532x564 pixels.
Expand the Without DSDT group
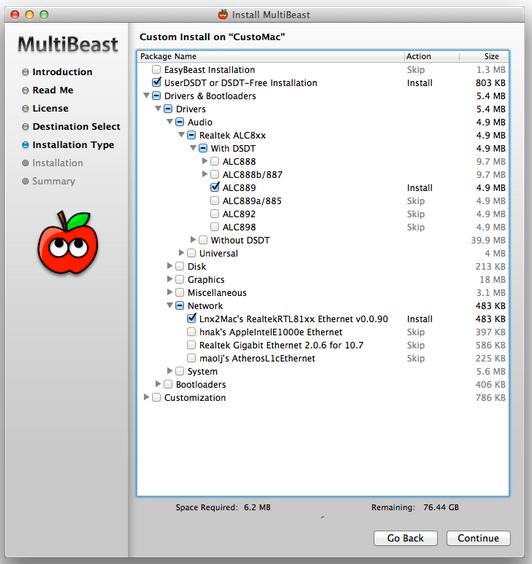tap(193, 239)
